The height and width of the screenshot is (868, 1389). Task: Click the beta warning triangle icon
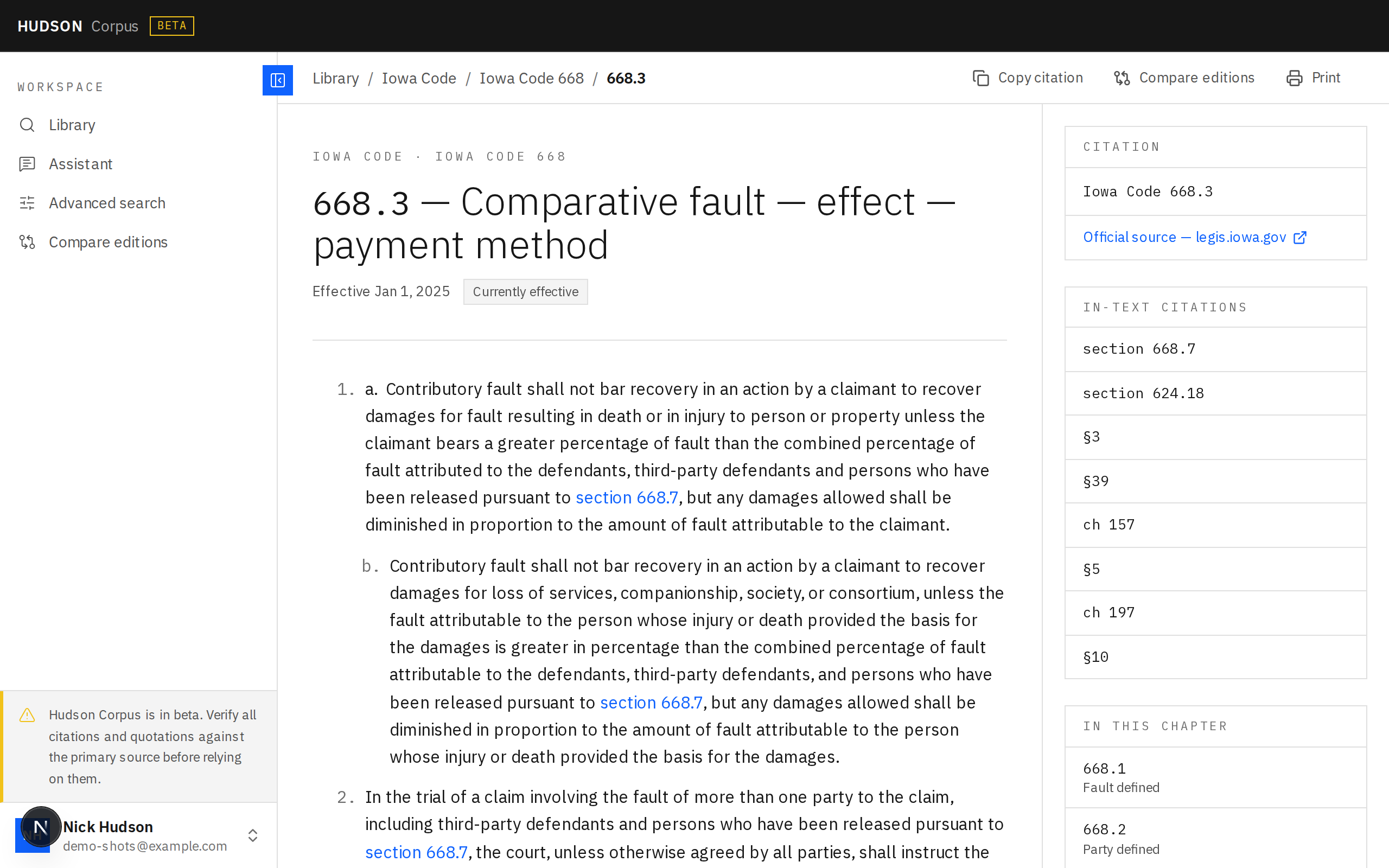point(27,716)
